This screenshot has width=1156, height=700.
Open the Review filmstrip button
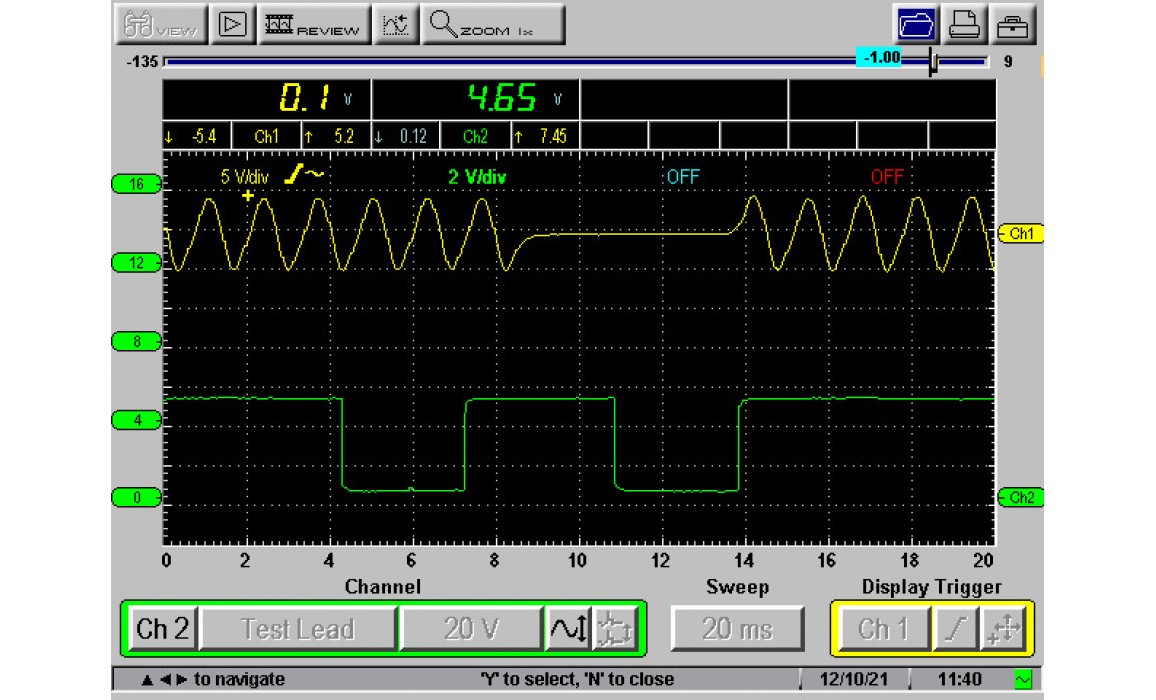point(314,24)
